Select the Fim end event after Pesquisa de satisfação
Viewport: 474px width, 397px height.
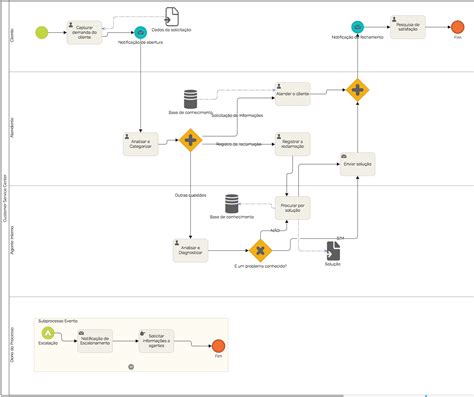pyautogui.click(x=458, y=27)
